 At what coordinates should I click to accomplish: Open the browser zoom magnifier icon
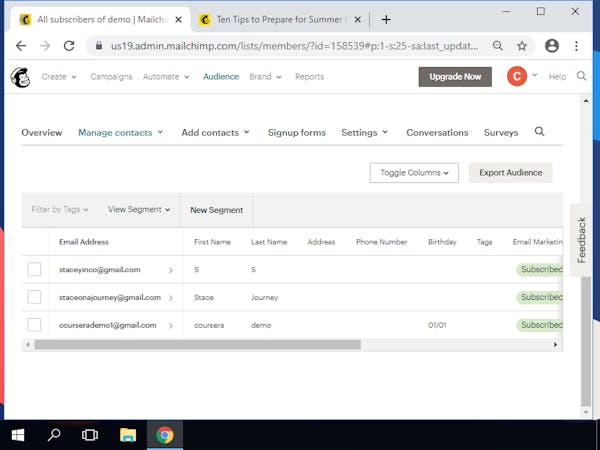click(x=498, y=46)
